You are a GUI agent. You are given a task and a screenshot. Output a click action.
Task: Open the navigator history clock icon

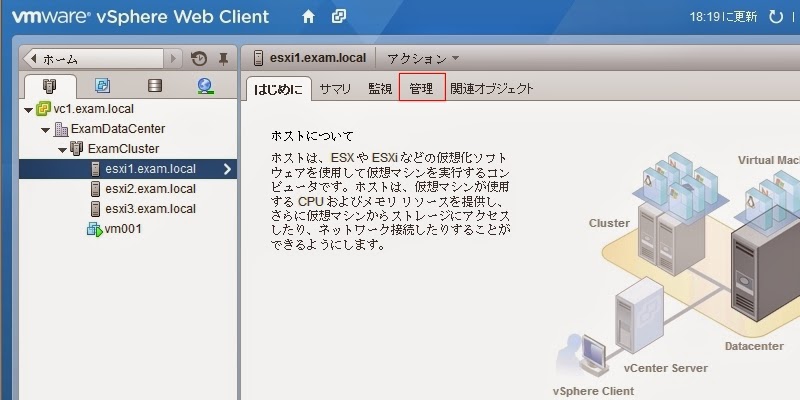[x=199, y=59]
